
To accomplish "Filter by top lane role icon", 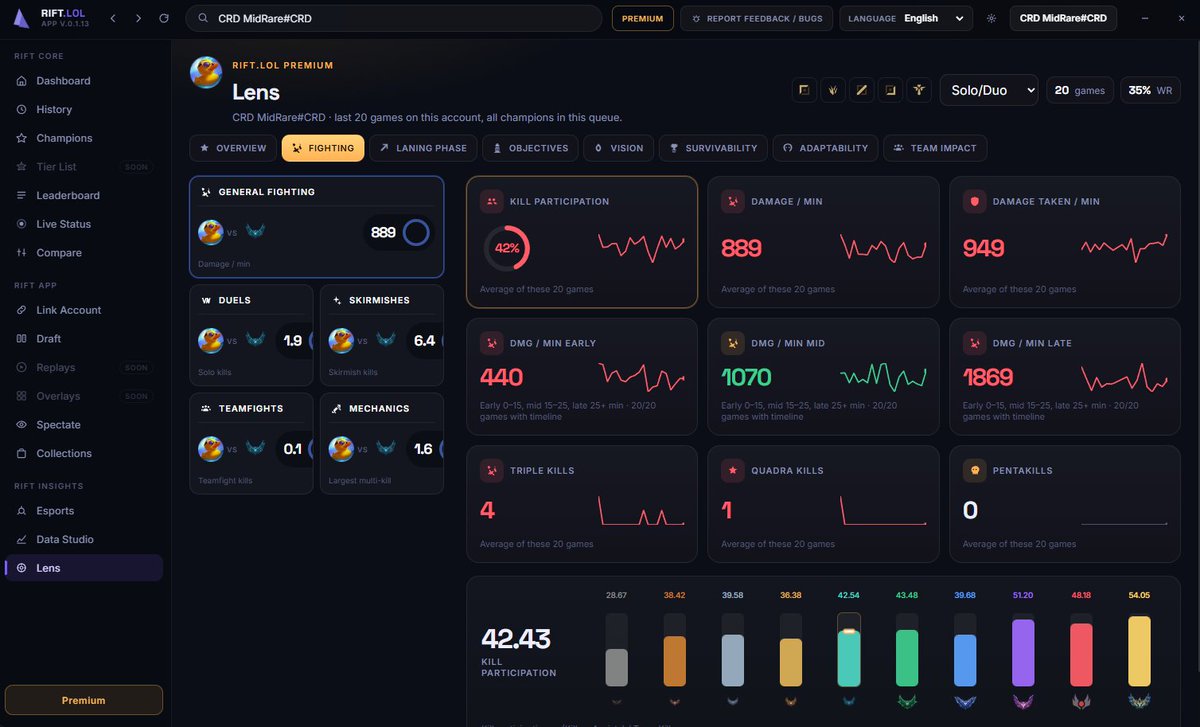I will coord(803,90).
